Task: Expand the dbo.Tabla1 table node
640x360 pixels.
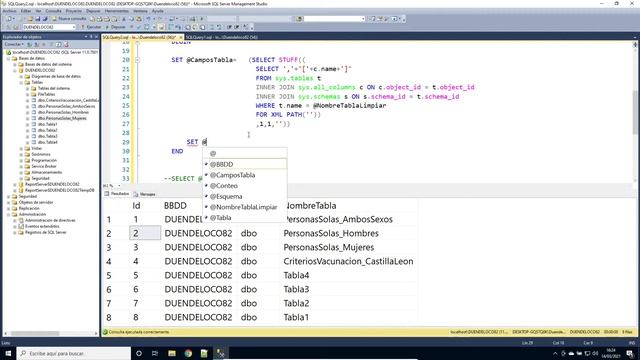Action: point(28,124)
